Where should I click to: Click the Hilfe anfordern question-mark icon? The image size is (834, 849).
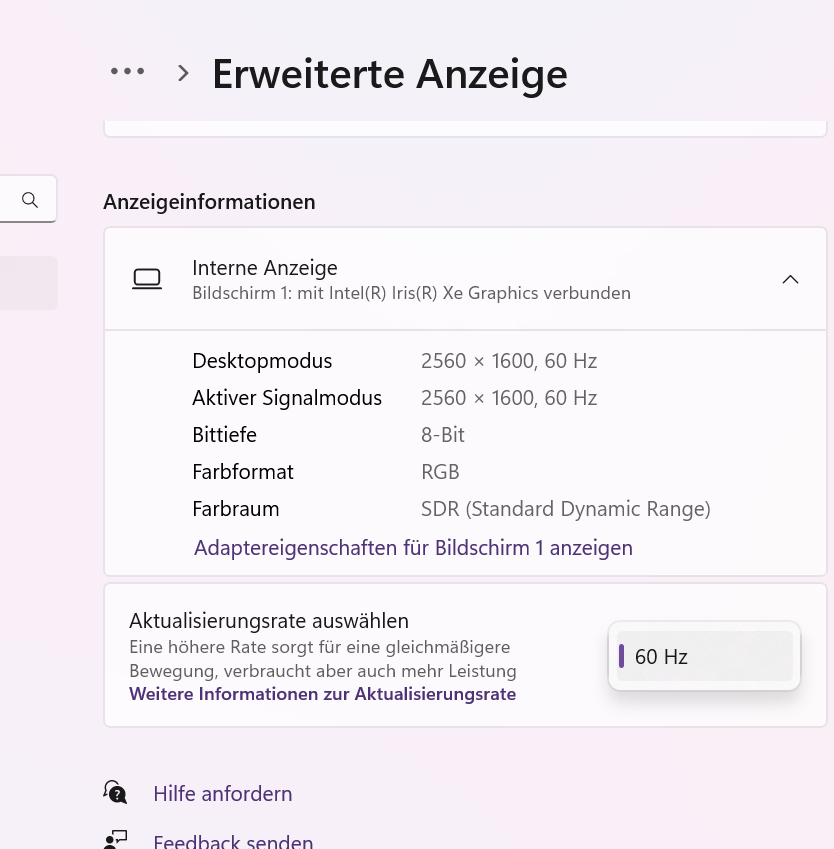(115, 791)
